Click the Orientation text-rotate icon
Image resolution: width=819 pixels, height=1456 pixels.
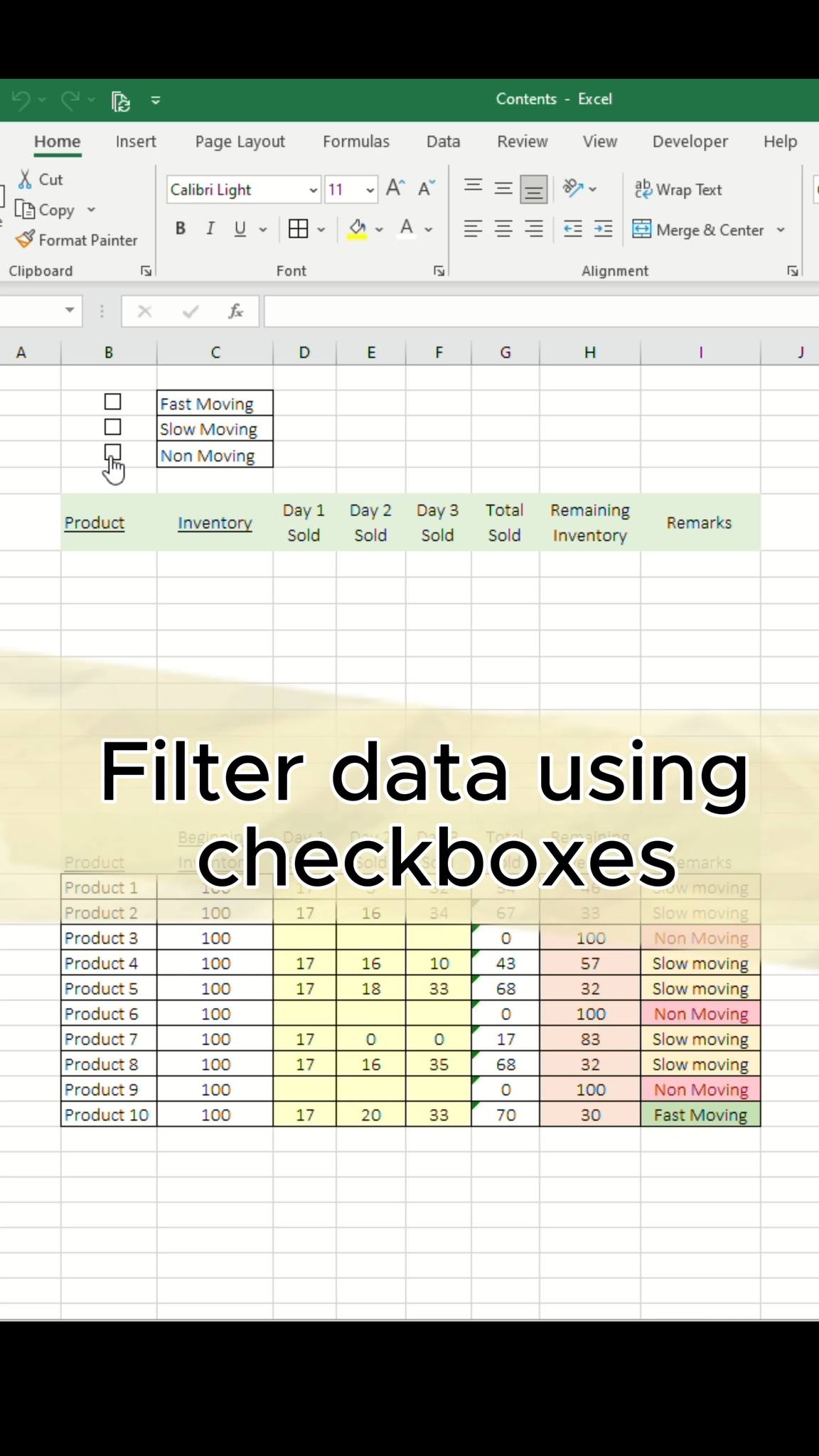coord(573,188)
